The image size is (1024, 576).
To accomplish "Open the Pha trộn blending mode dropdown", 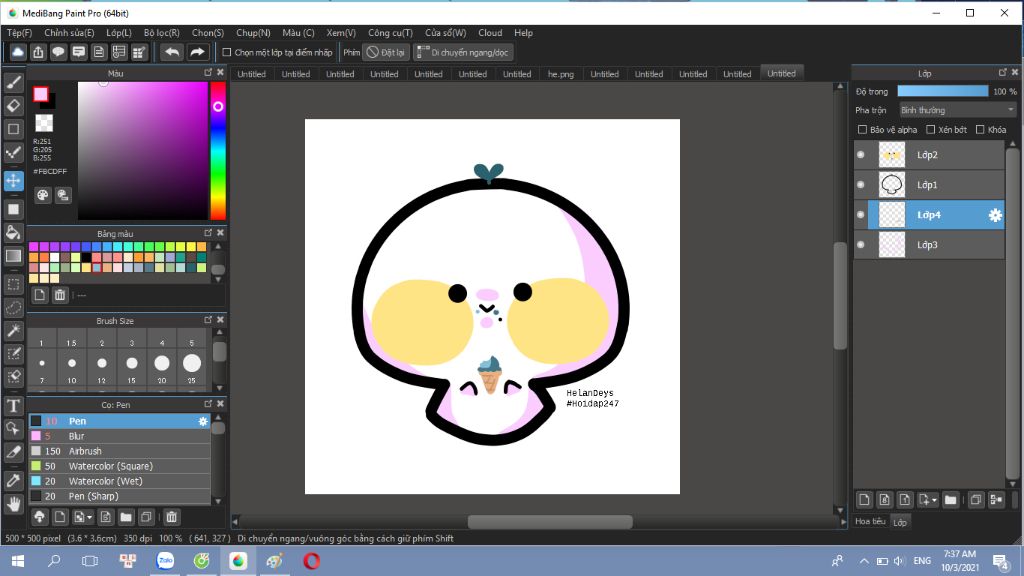I will pyautogui.click(x=957, y=110).
